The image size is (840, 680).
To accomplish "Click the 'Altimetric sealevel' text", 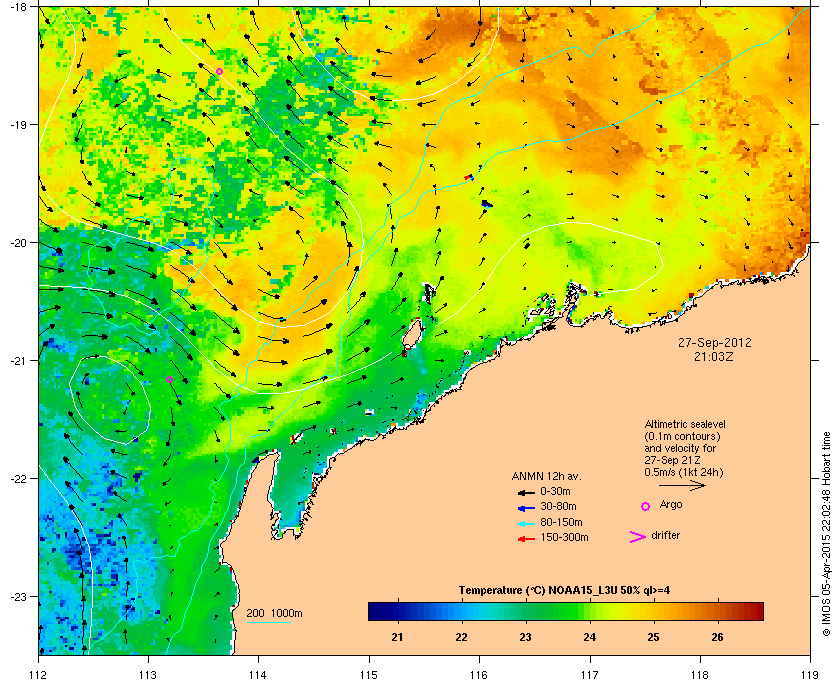I will point(685,424).
